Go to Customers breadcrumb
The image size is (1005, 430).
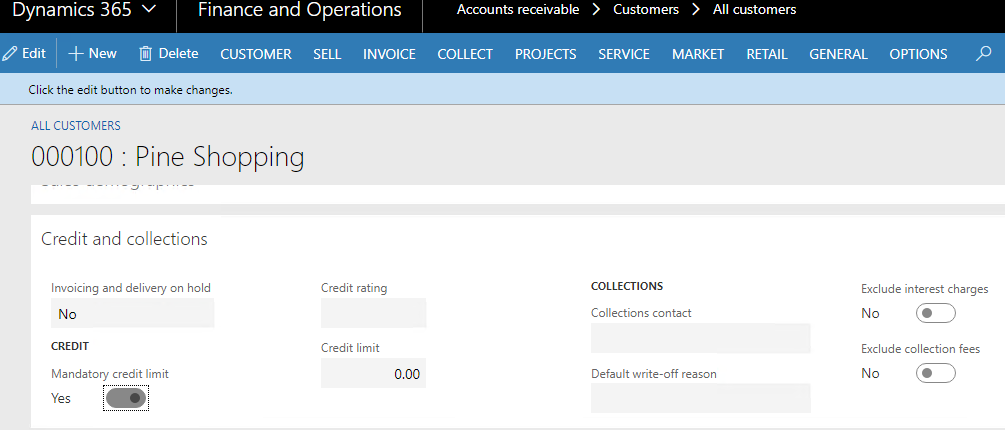coord(646,10)
